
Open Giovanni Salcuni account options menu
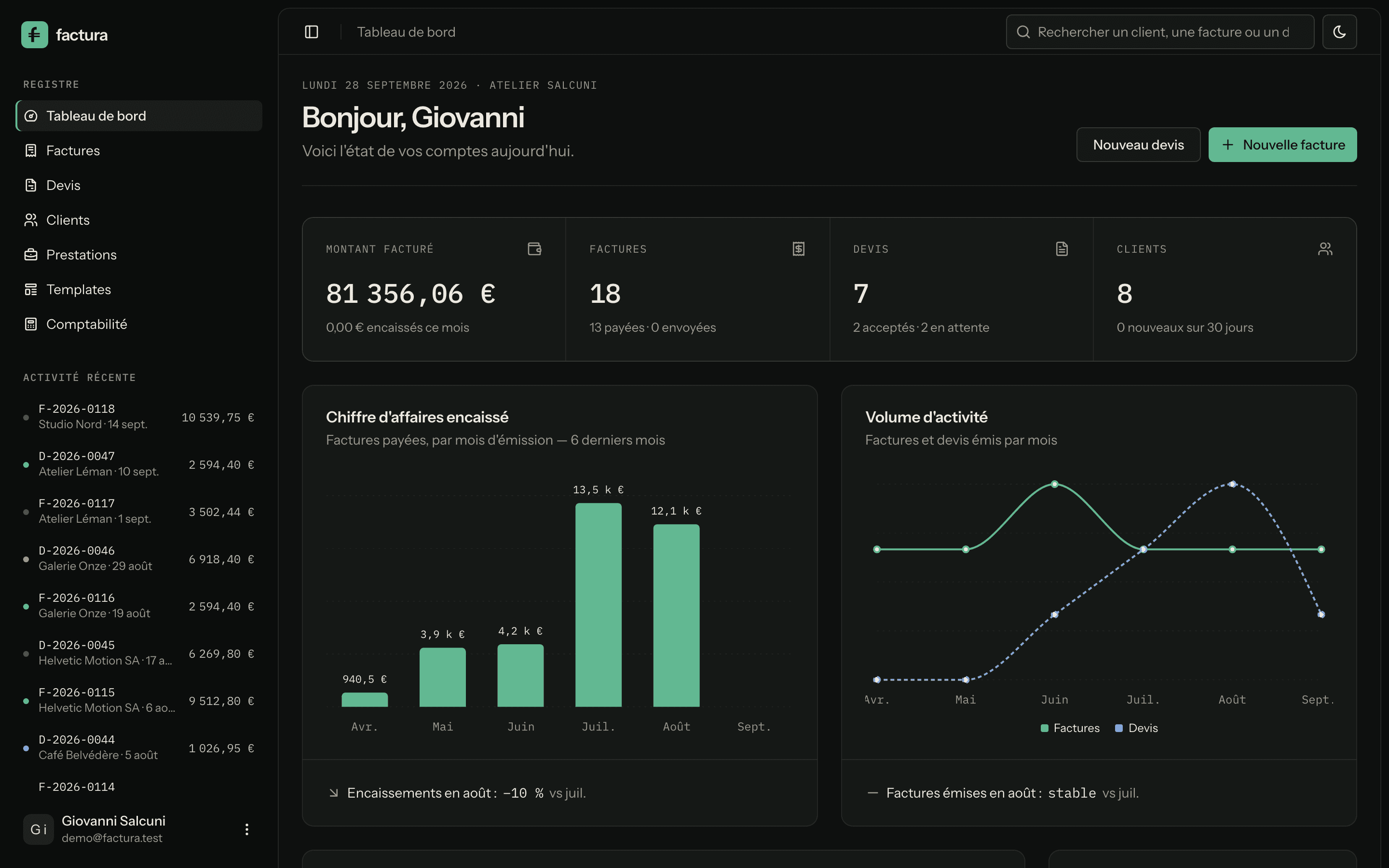point(247,829)
